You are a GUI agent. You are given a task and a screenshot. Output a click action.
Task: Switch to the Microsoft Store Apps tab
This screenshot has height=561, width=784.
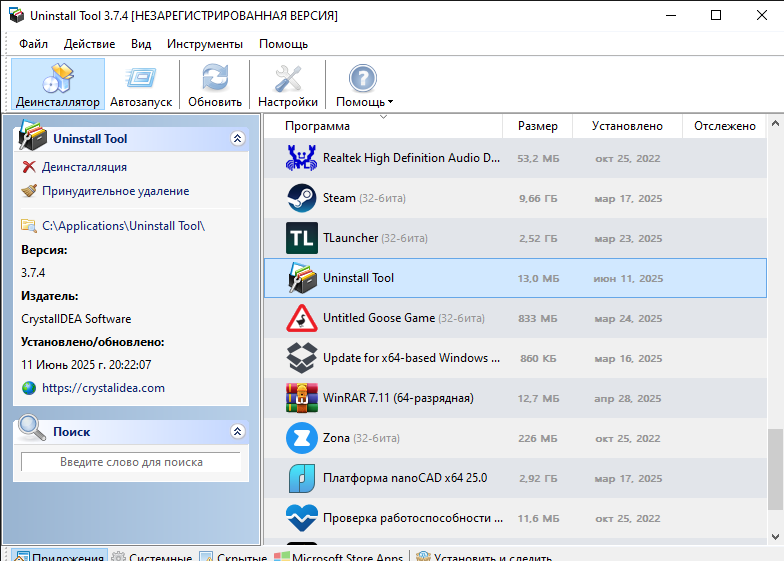(x=339, y=556)
